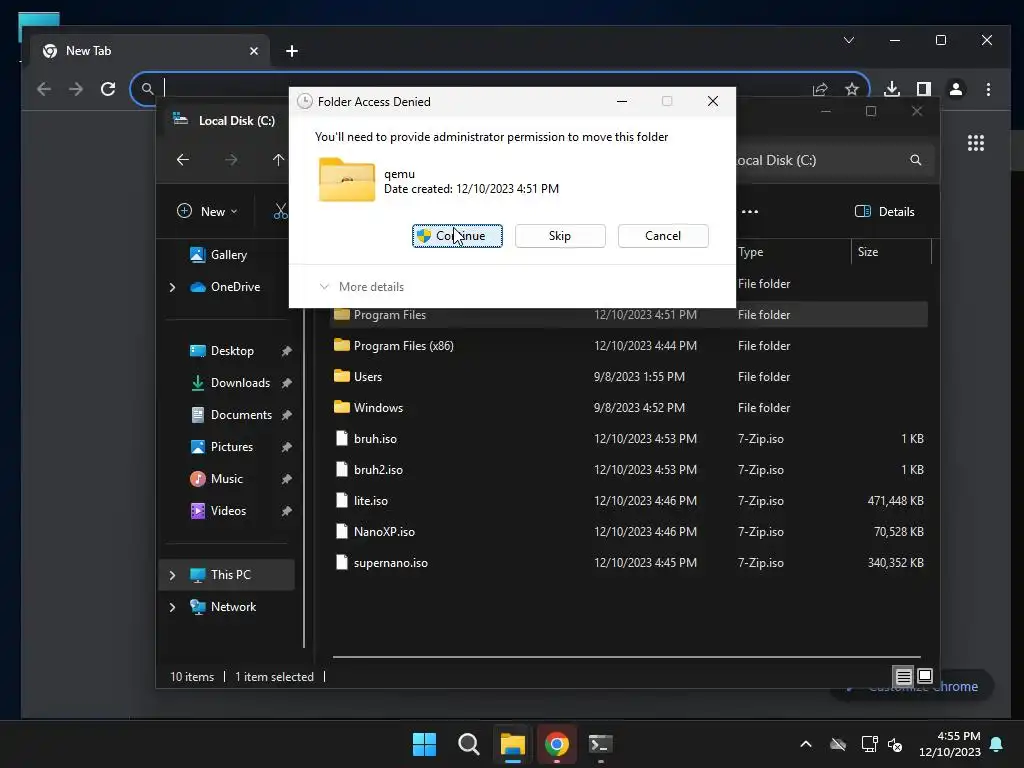Viewport: 1024px width, 768px height.
Task: Open the Chrome three-dot menu
Action: coord(988,89)
